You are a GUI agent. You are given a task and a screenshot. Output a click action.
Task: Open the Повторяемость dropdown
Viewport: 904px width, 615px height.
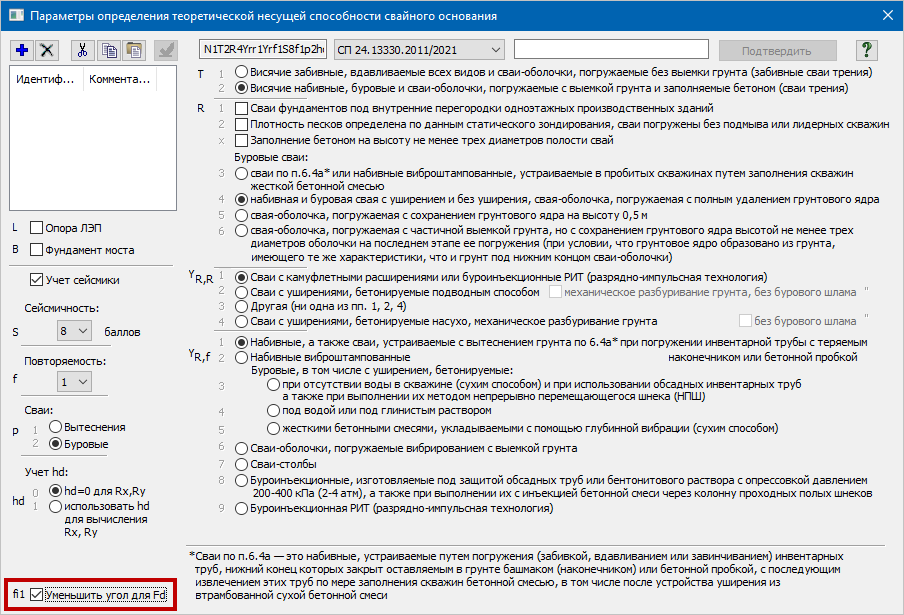[74, 382]
